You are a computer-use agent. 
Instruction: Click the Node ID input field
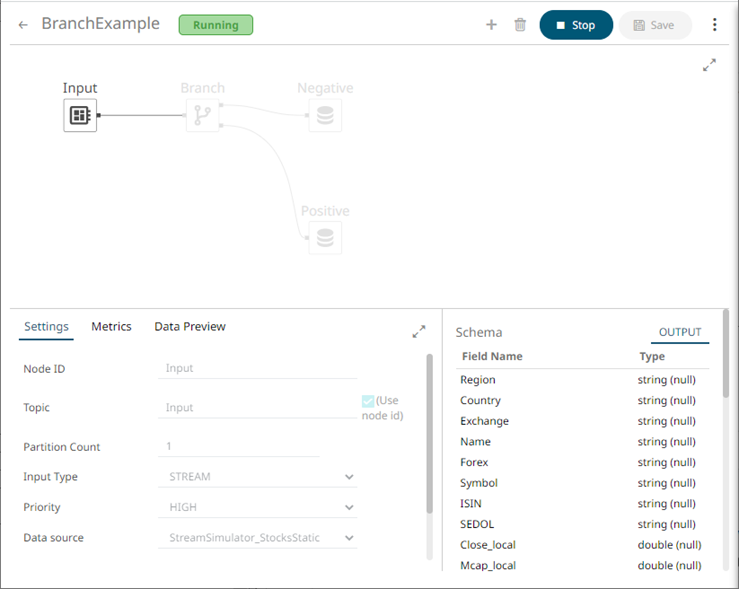tap(256, 368)
